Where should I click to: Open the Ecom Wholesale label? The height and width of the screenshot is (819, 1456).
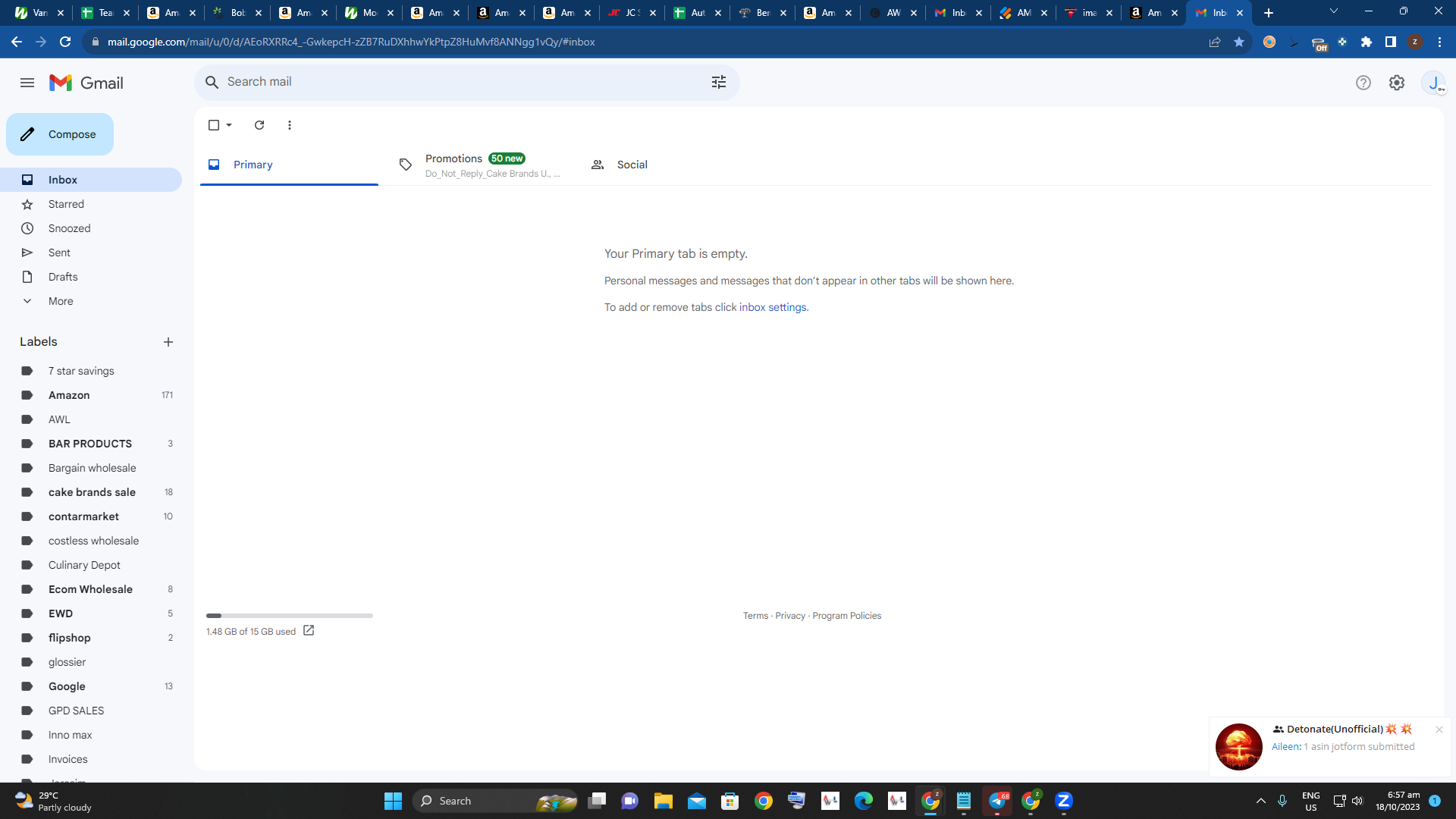pyautogui.click(x=91, y=589)
